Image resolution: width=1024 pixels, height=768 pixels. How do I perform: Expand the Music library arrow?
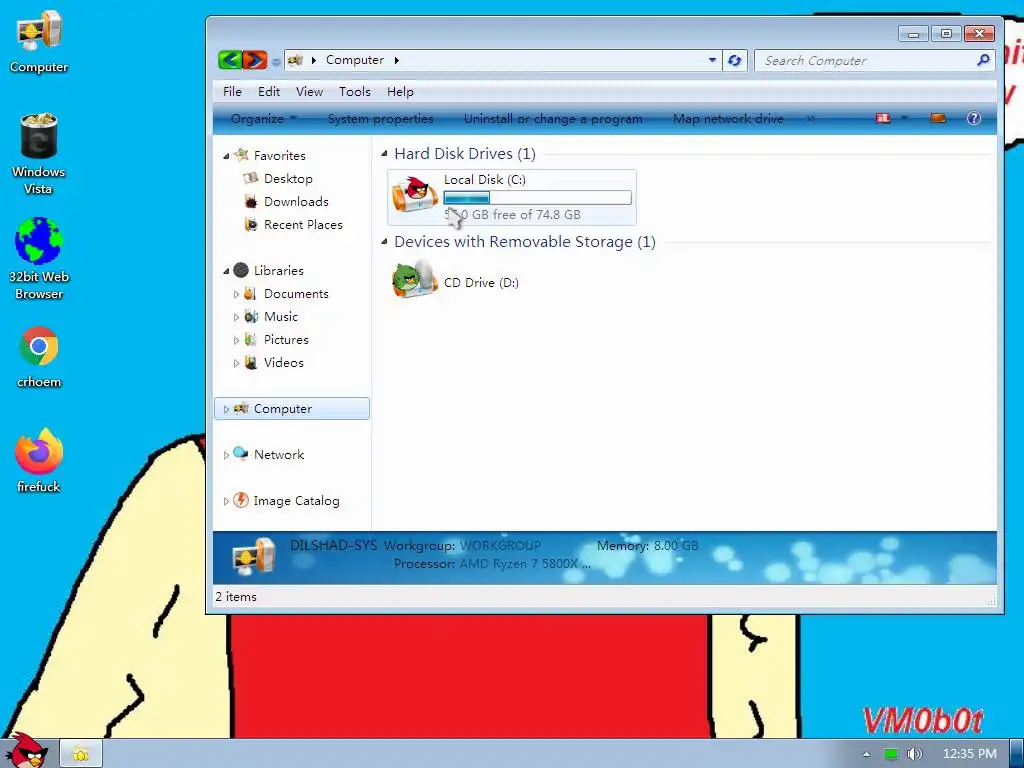[236, 317]
